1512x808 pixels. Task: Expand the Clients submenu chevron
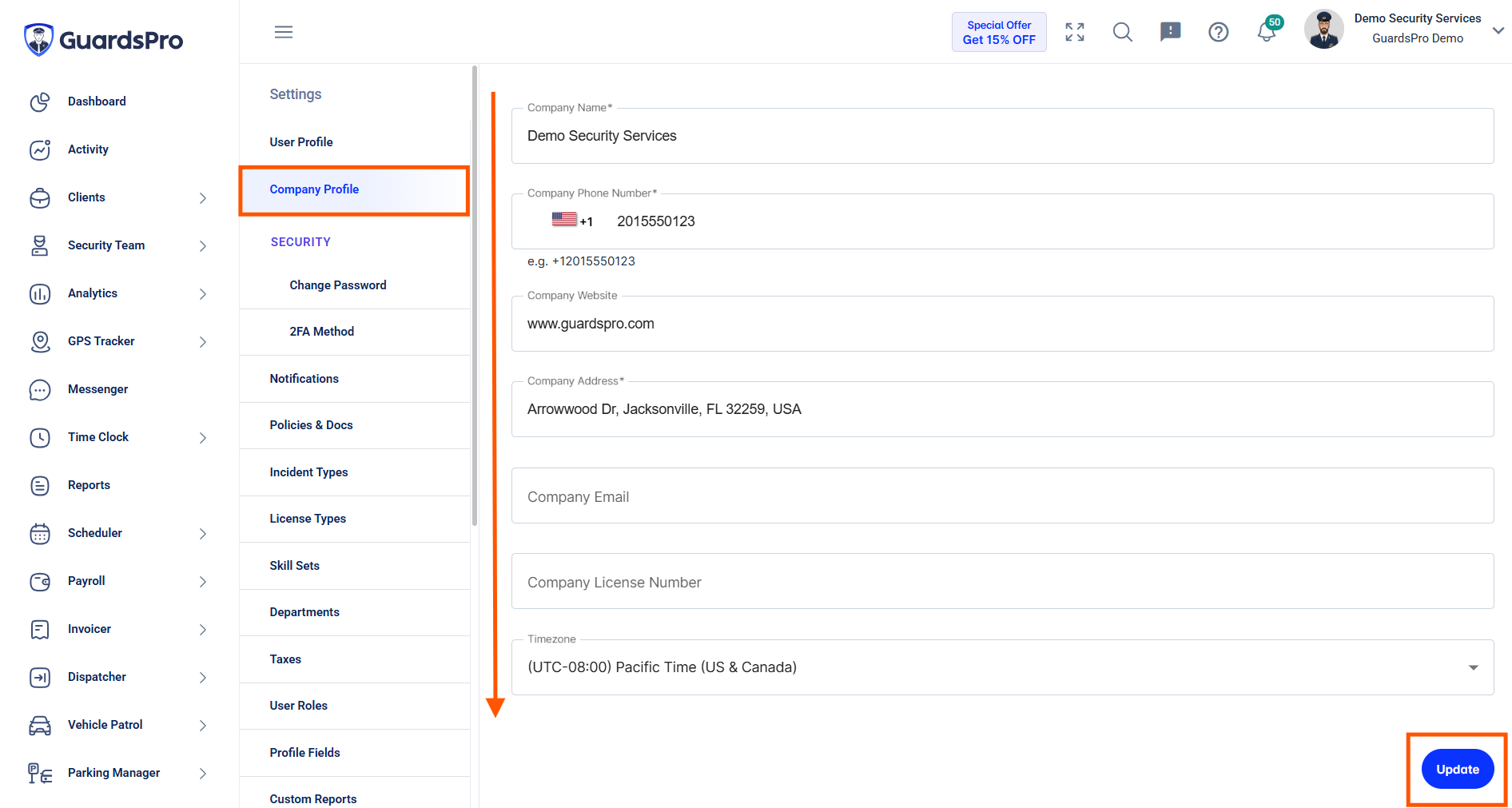click(203, 198)
